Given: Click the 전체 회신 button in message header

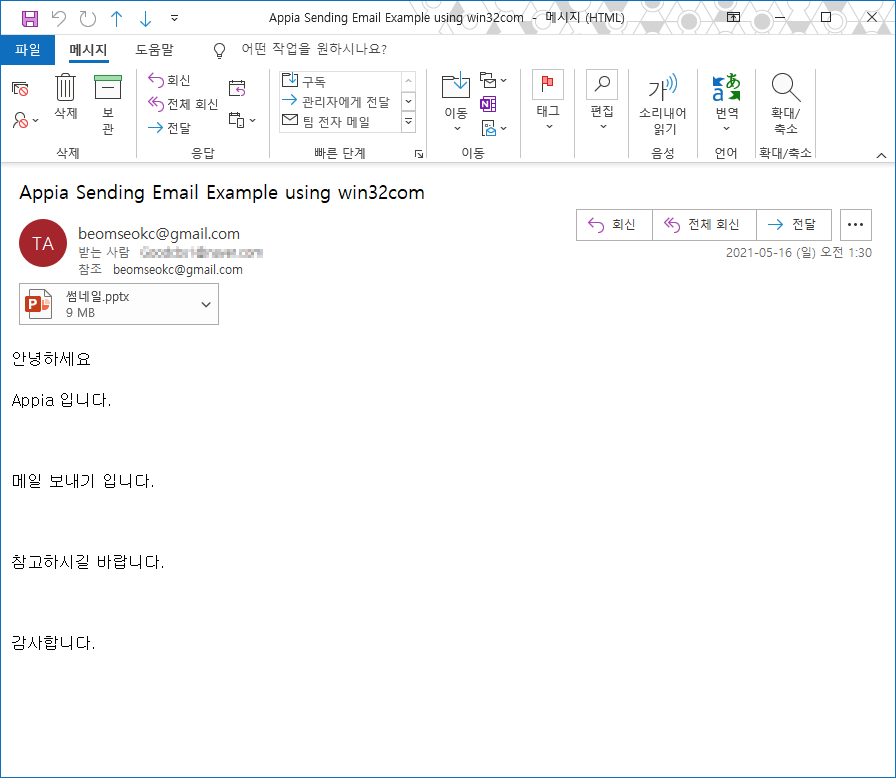Looking at the screenshot, I should click(704, 225).
